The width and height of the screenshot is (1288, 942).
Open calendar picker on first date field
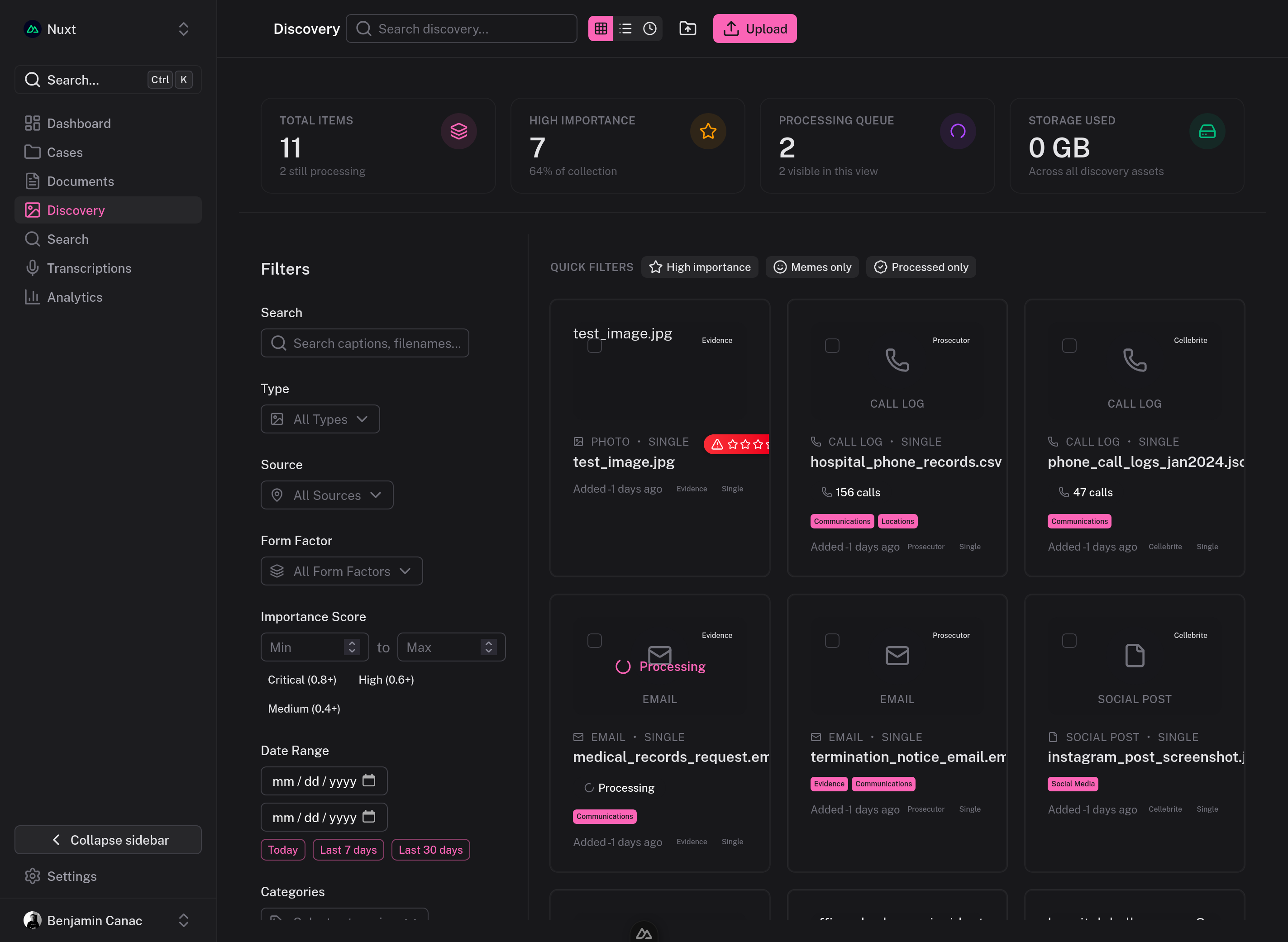click(x=369, y=780)
